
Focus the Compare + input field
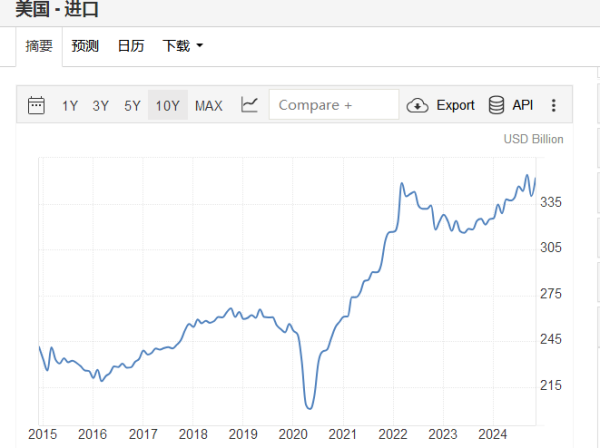click(334, 105)
